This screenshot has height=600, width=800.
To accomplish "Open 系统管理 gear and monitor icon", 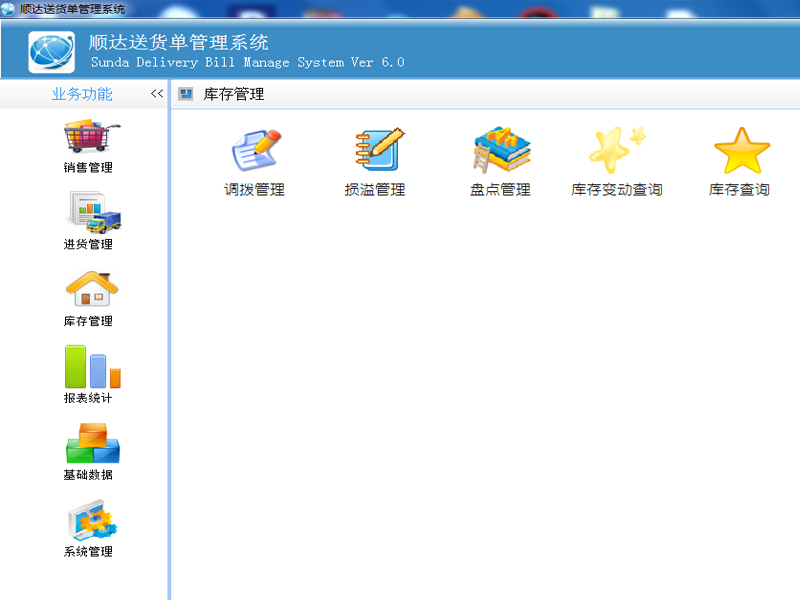I will (92, 520).
